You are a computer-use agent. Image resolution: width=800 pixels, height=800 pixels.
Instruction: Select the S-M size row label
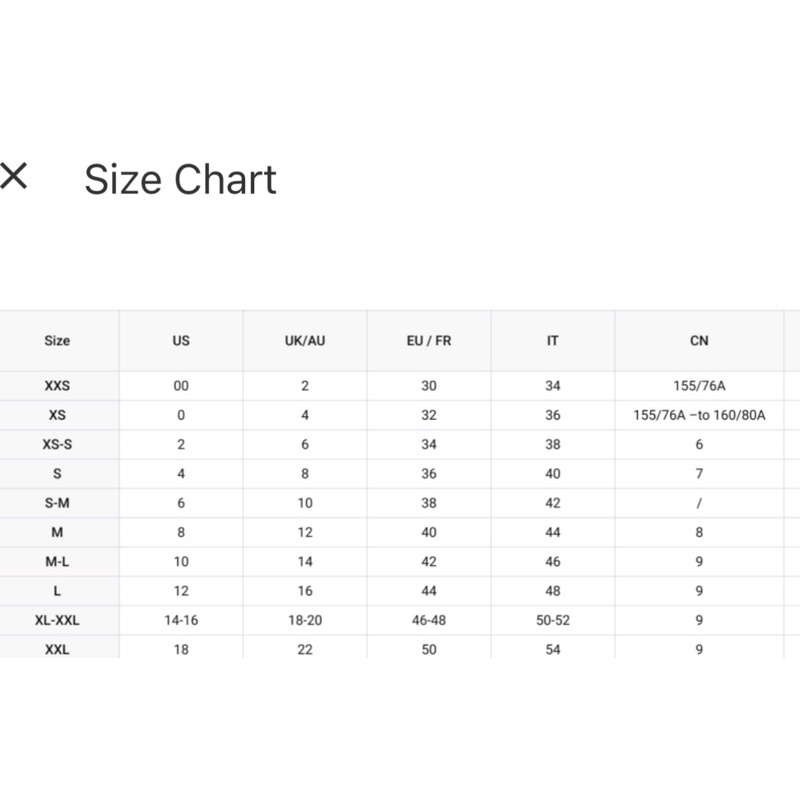pos(57,503)
